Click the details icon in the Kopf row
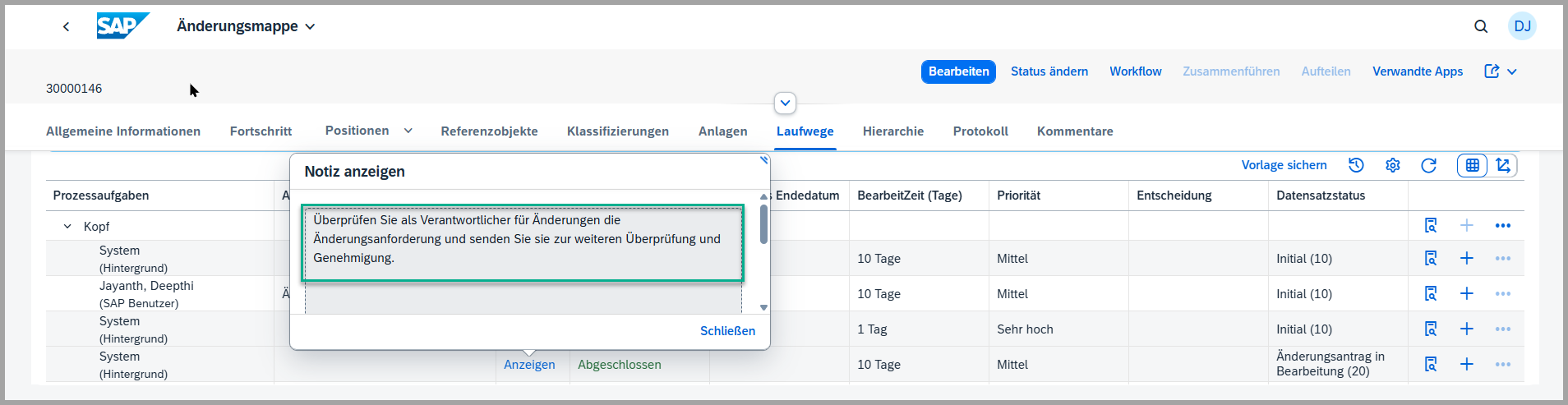The height and width of the screenshot is (405, 1568). (x=1431, y=226)
